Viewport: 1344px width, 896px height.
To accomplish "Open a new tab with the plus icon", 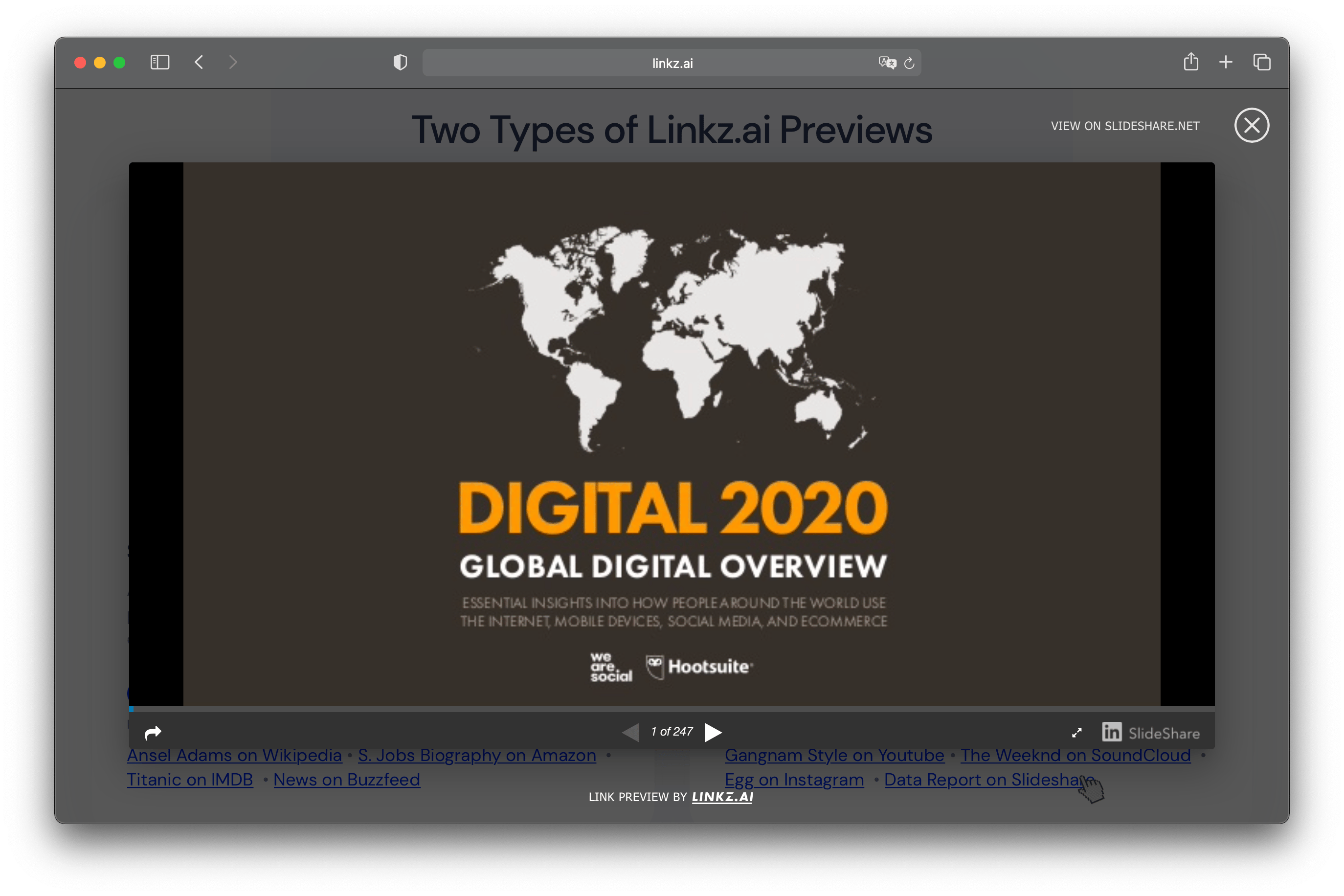I will [1226, 62].
